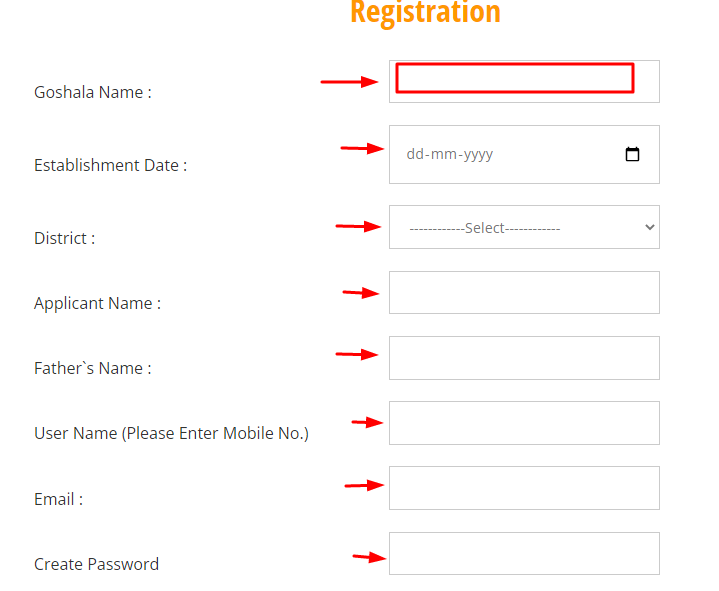Click the Applicant Name label
The width and height of the screenshot is (719, 591).
coord(97,304)
